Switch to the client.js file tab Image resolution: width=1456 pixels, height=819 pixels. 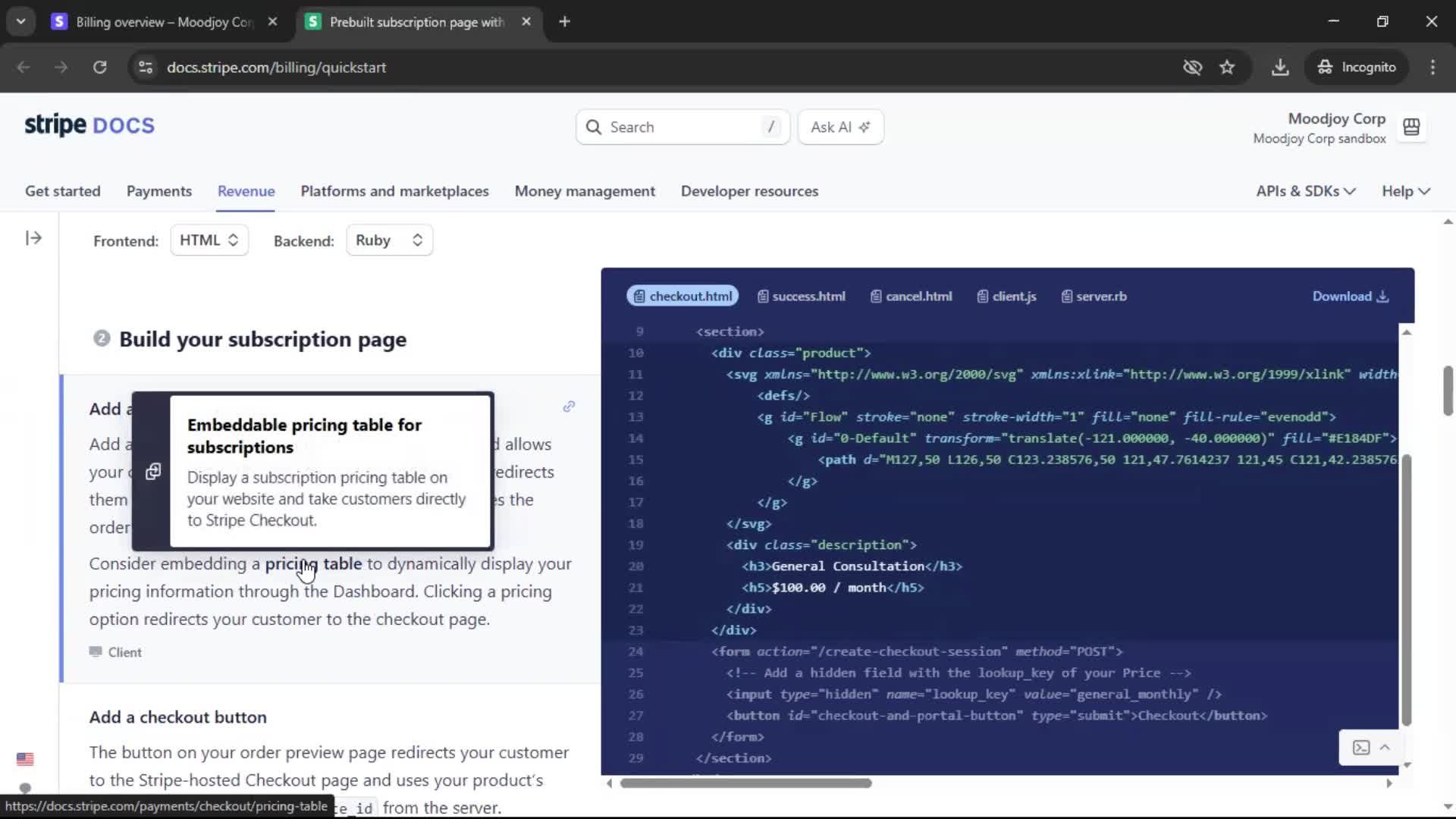(1006, 297)
